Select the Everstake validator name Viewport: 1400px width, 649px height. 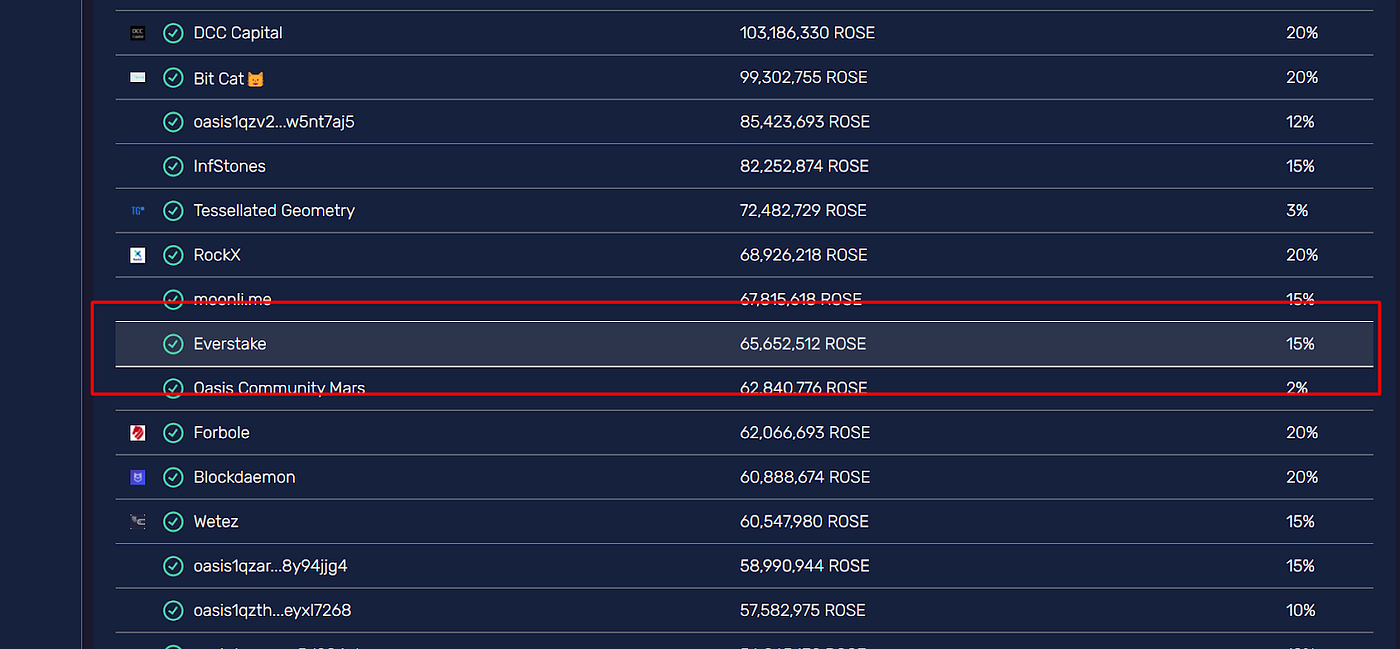(x=230, y=344)
